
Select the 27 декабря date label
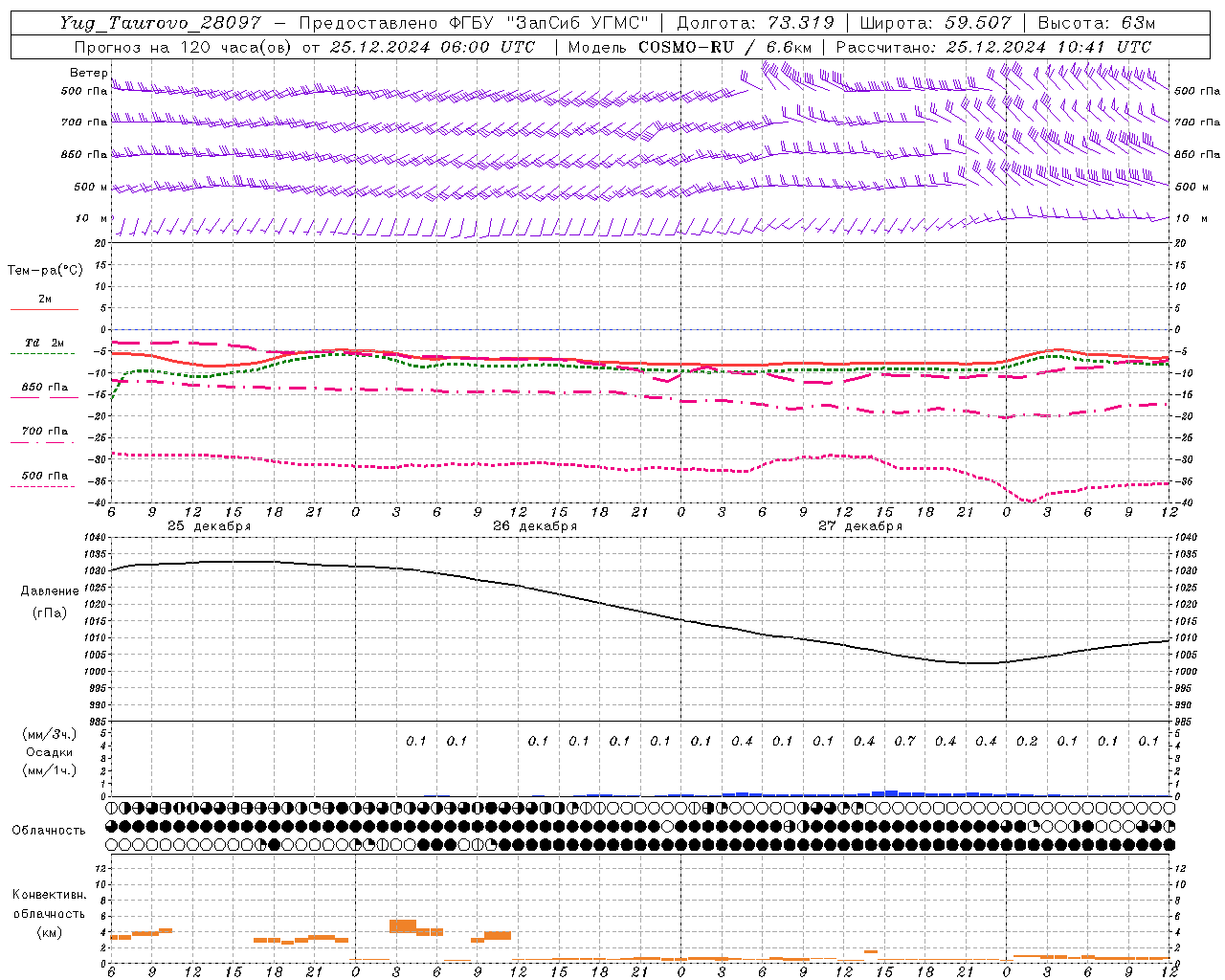click(x=860, y=526)
